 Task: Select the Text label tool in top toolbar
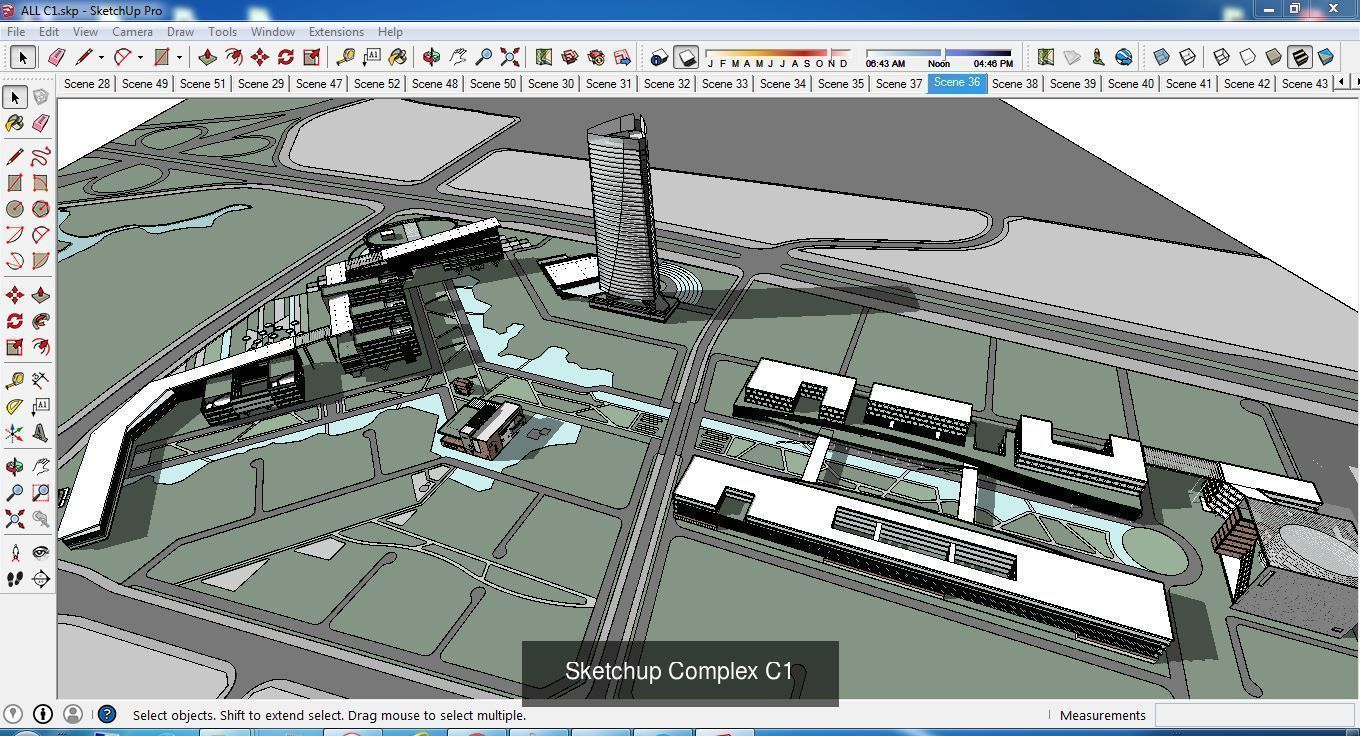tap(372, 57)
